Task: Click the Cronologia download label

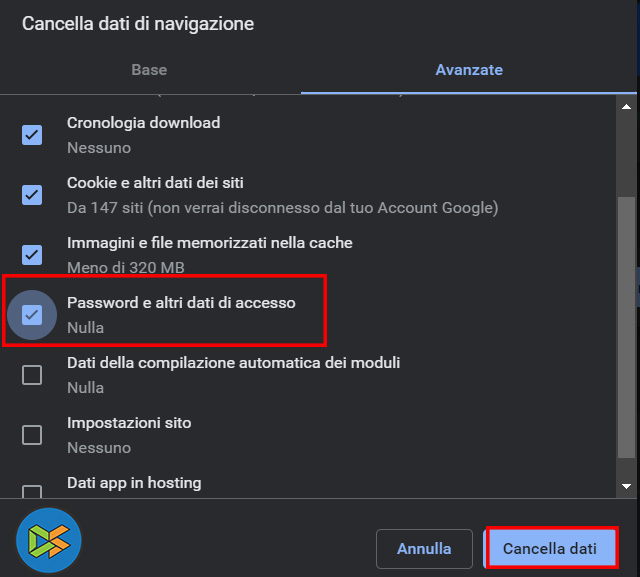Action: coord(143,123)
